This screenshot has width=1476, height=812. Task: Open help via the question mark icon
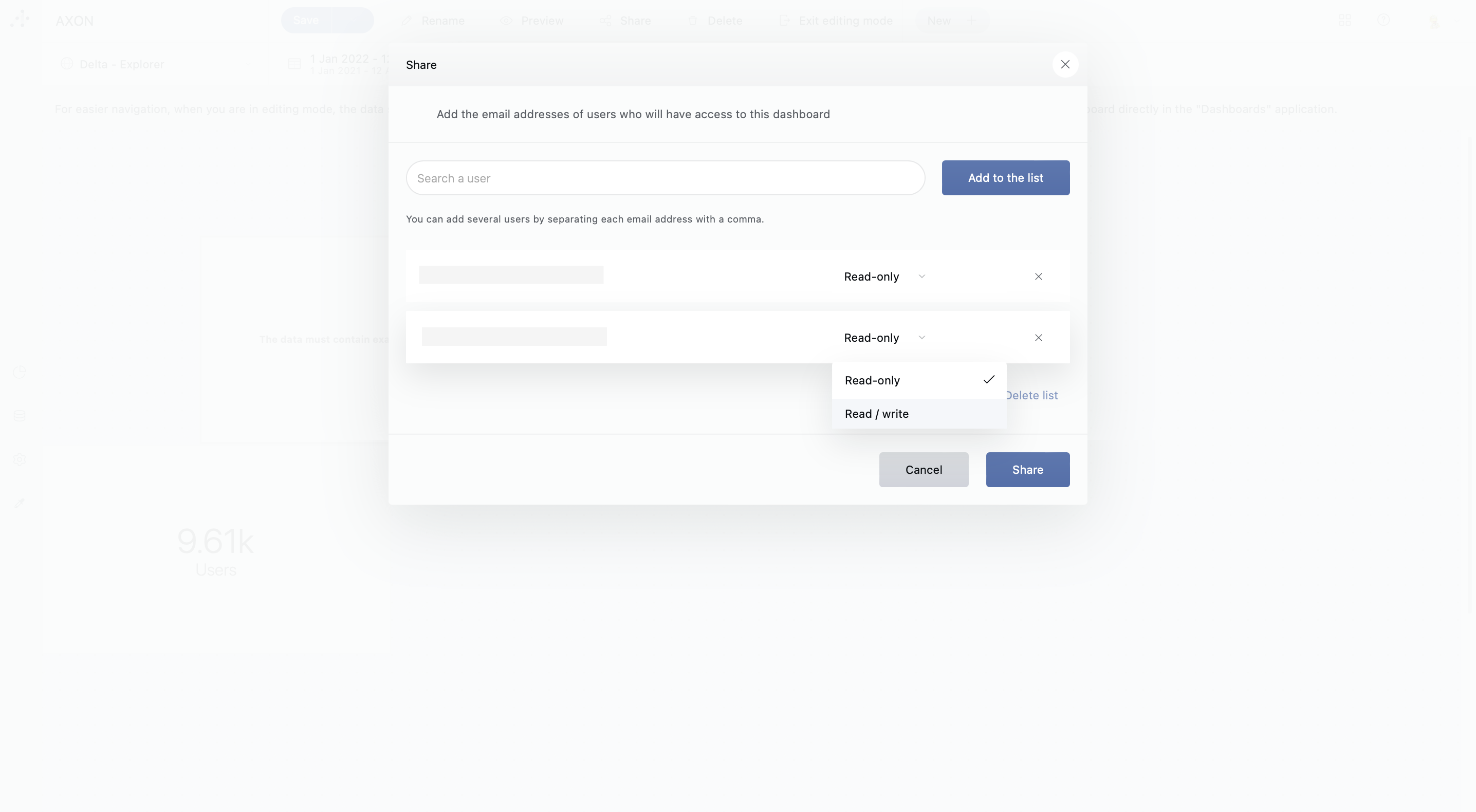[1385, 20]
